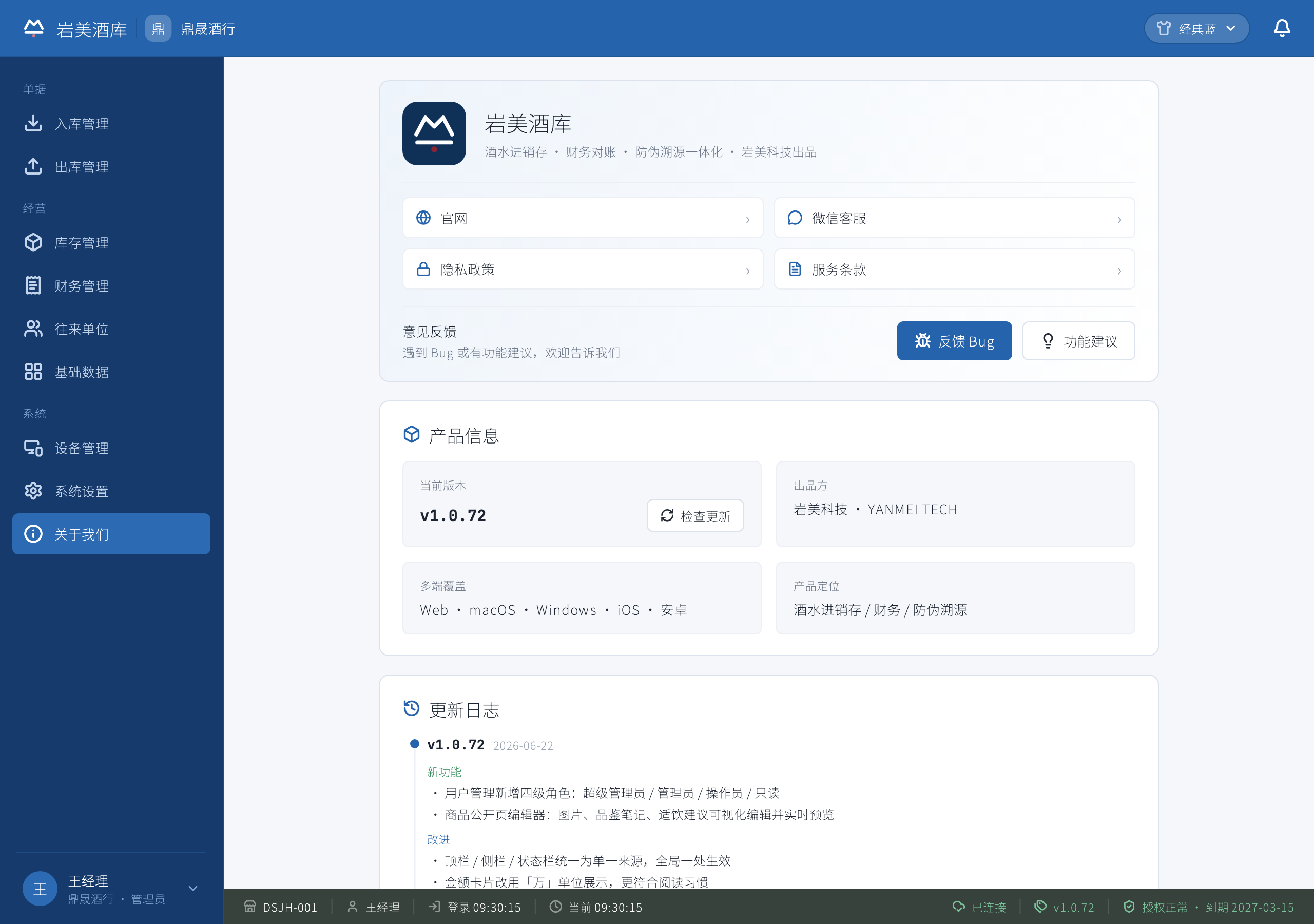
Task: Click the 王经理 user icon in status bar
Action: pos(353,907)
